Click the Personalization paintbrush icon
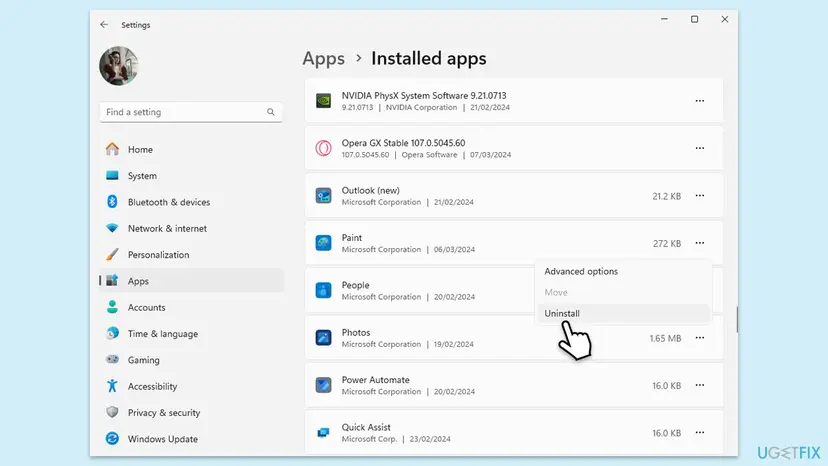 coord(112,255)
